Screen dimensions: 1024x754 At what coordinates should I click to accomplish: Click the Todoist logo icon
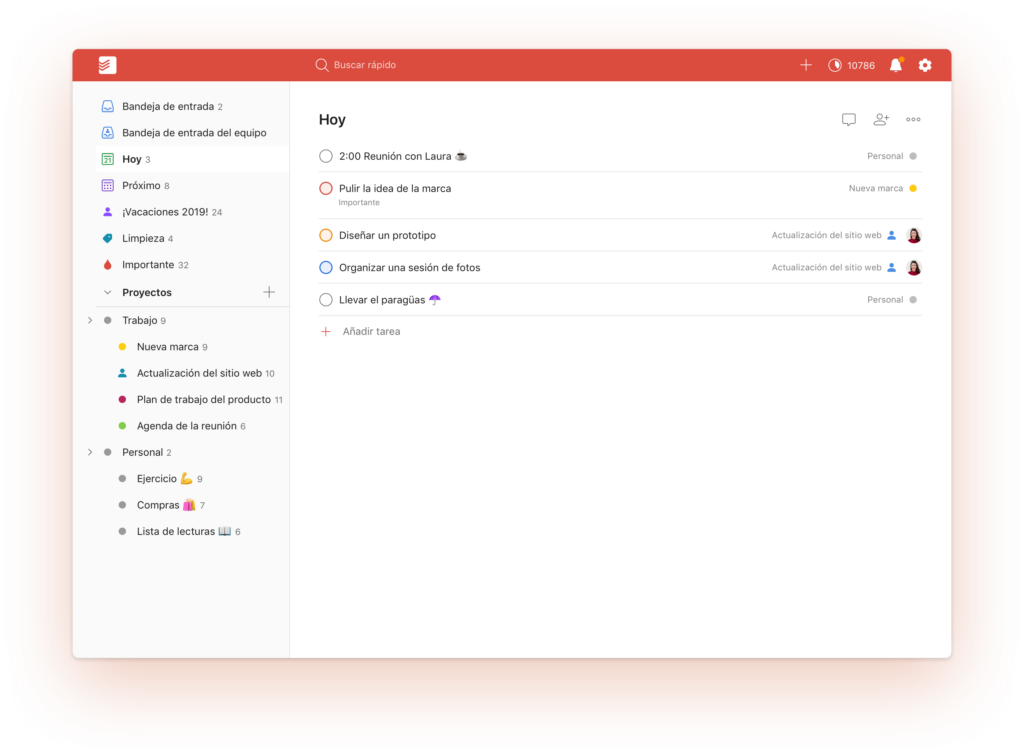[107, 65]
